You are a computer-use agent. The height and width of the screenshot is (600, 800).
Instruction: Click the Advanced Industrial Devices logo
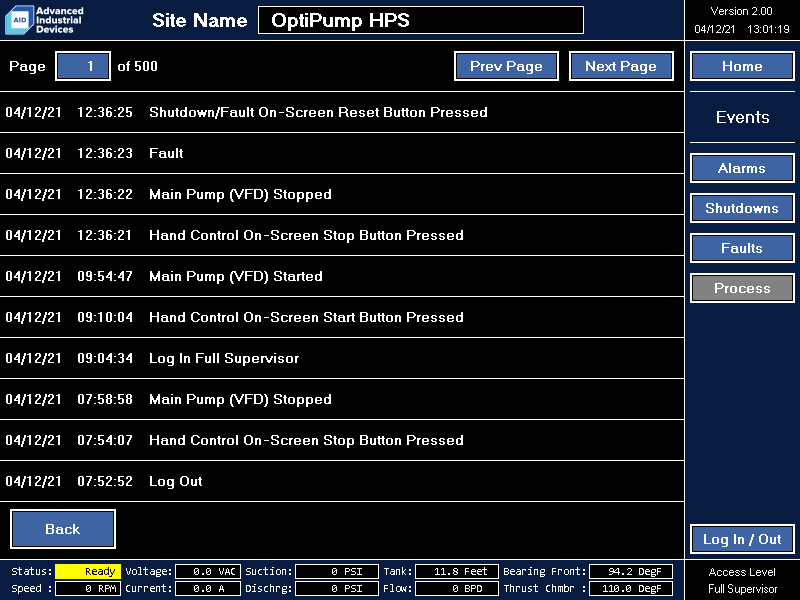point(44,20)
